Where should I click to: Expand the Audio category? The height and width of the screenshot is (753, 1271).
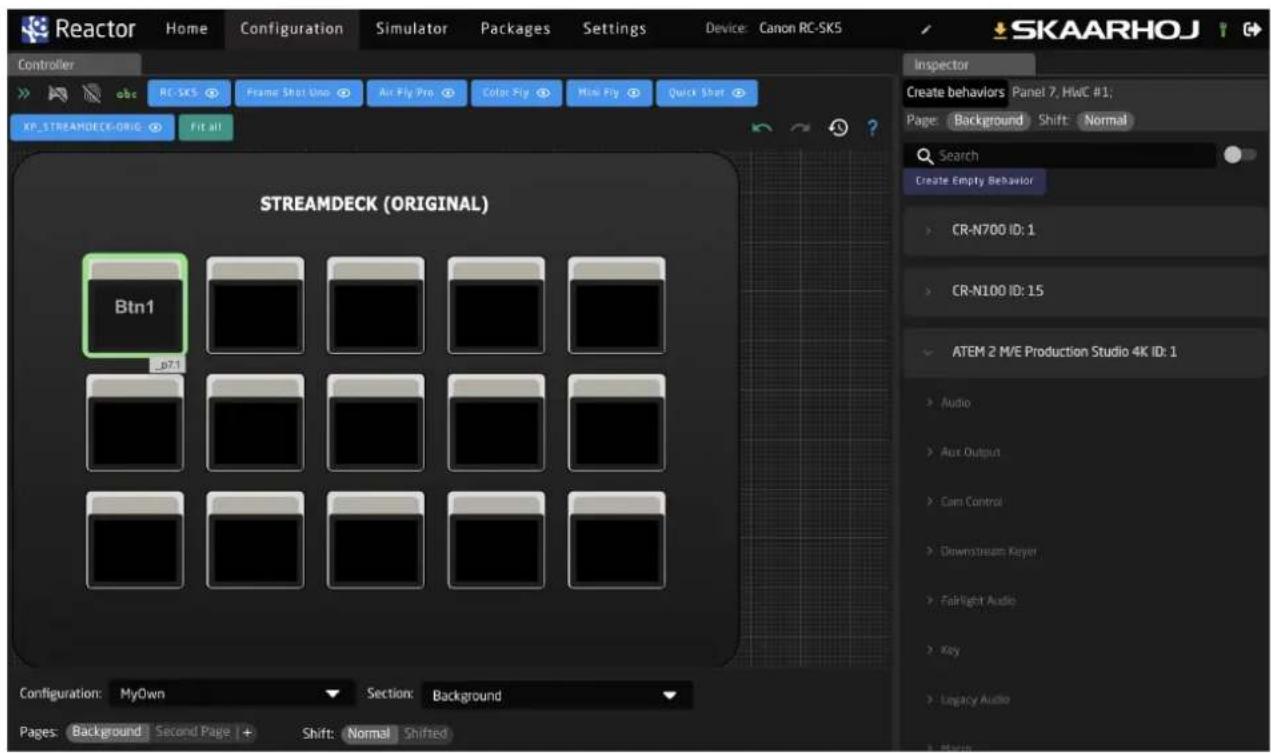tap(950, 402)
